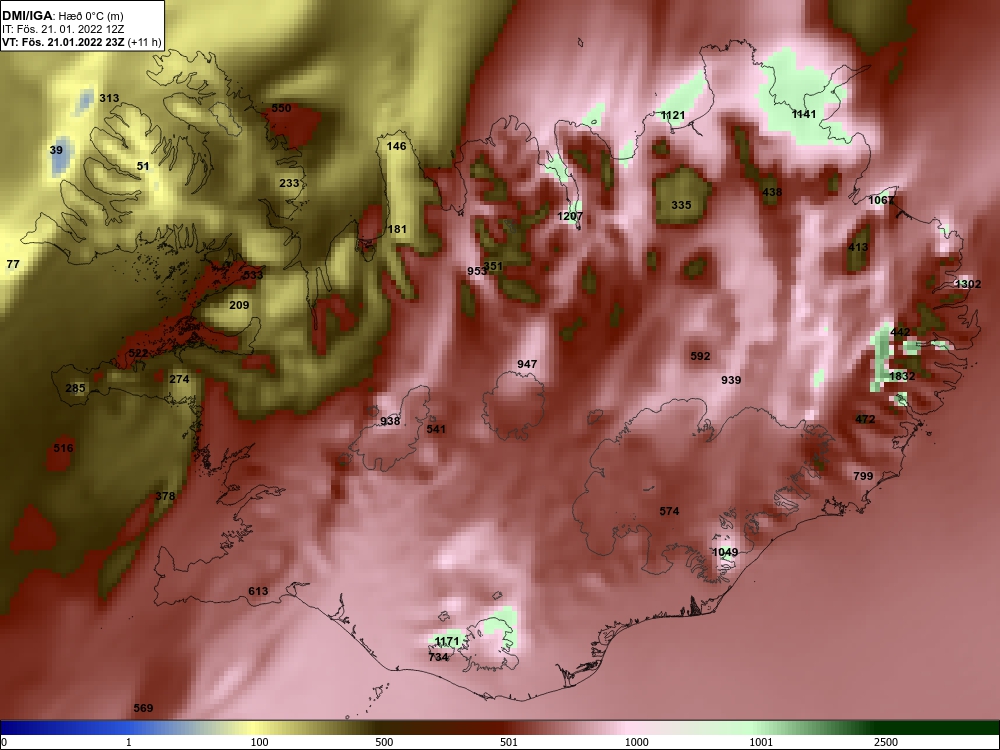Click the map value 1832
Viewport: 1000px width, 750px height.
tap(902, 376)
